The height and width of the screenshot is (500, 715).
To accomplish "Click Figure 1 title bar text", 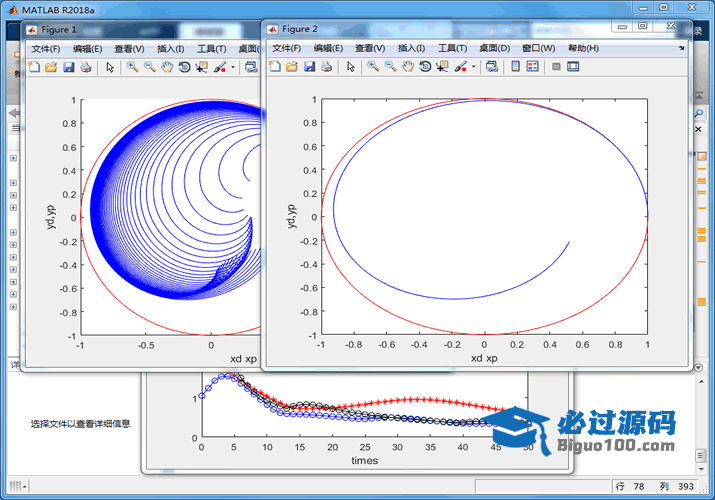I will point(59,30).
